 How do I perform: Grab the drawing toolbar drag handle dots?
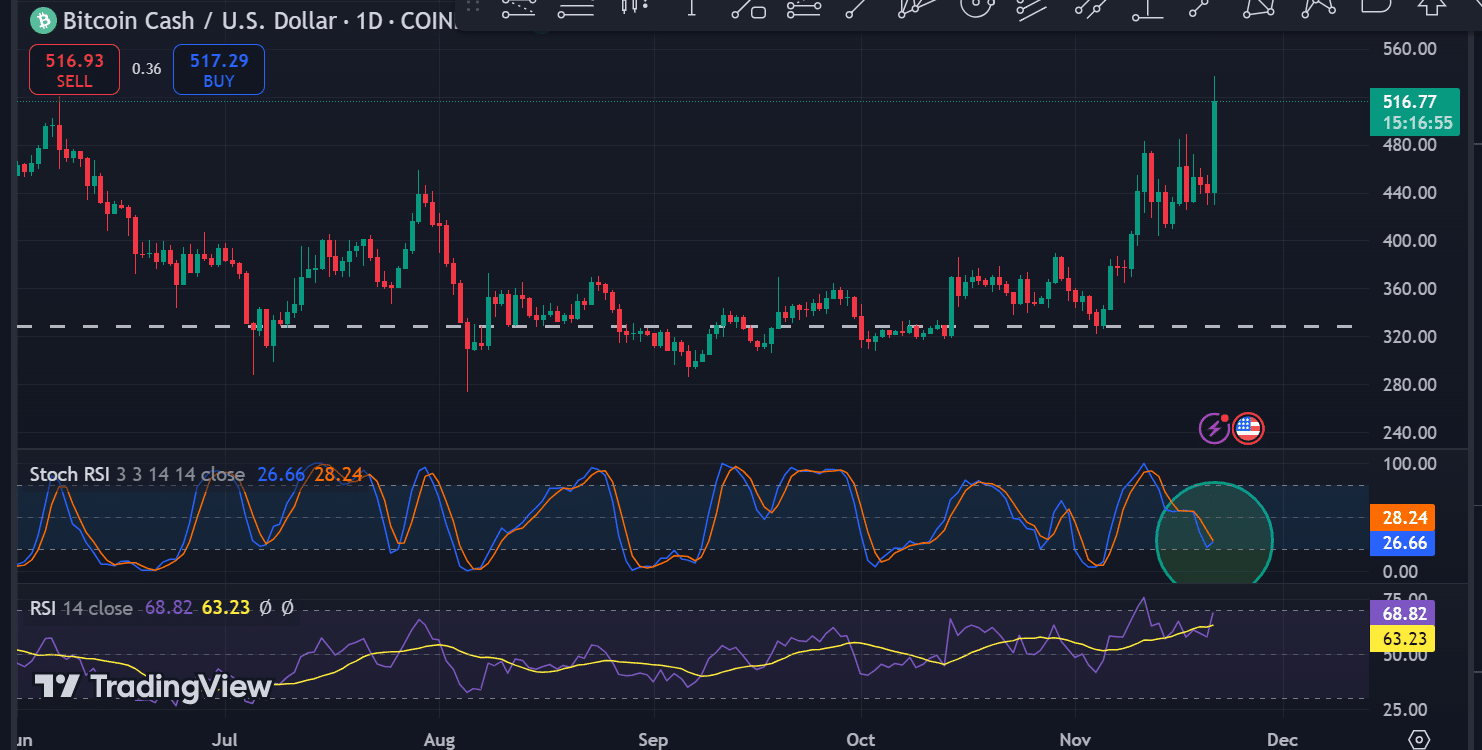(474, 6)
